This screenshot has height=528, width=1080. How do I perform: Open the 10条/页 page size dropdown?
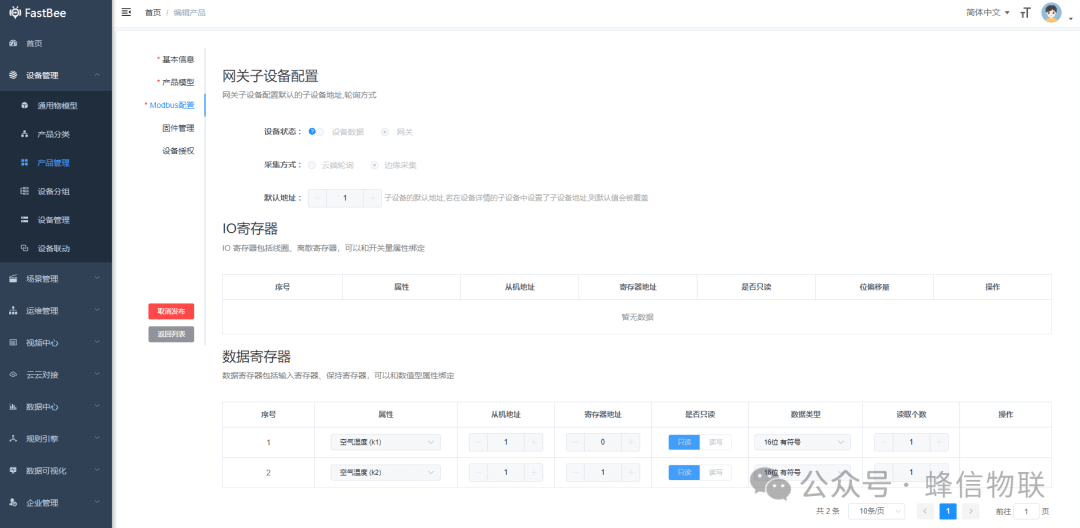pos(877,511)
